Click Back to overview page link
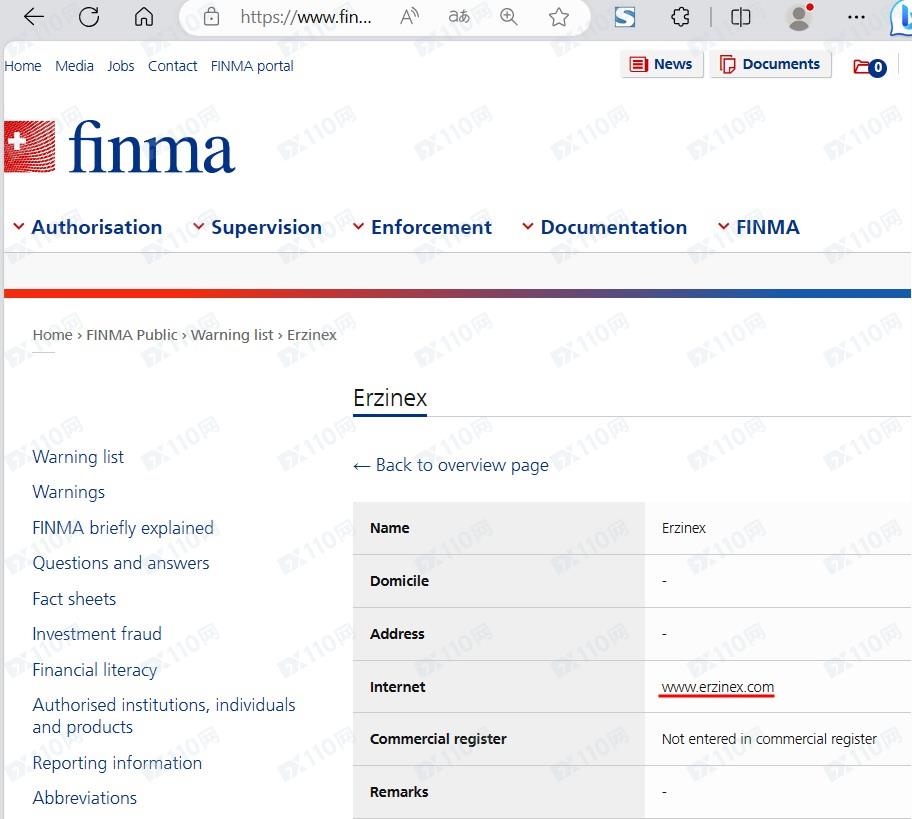 (451, 465)
